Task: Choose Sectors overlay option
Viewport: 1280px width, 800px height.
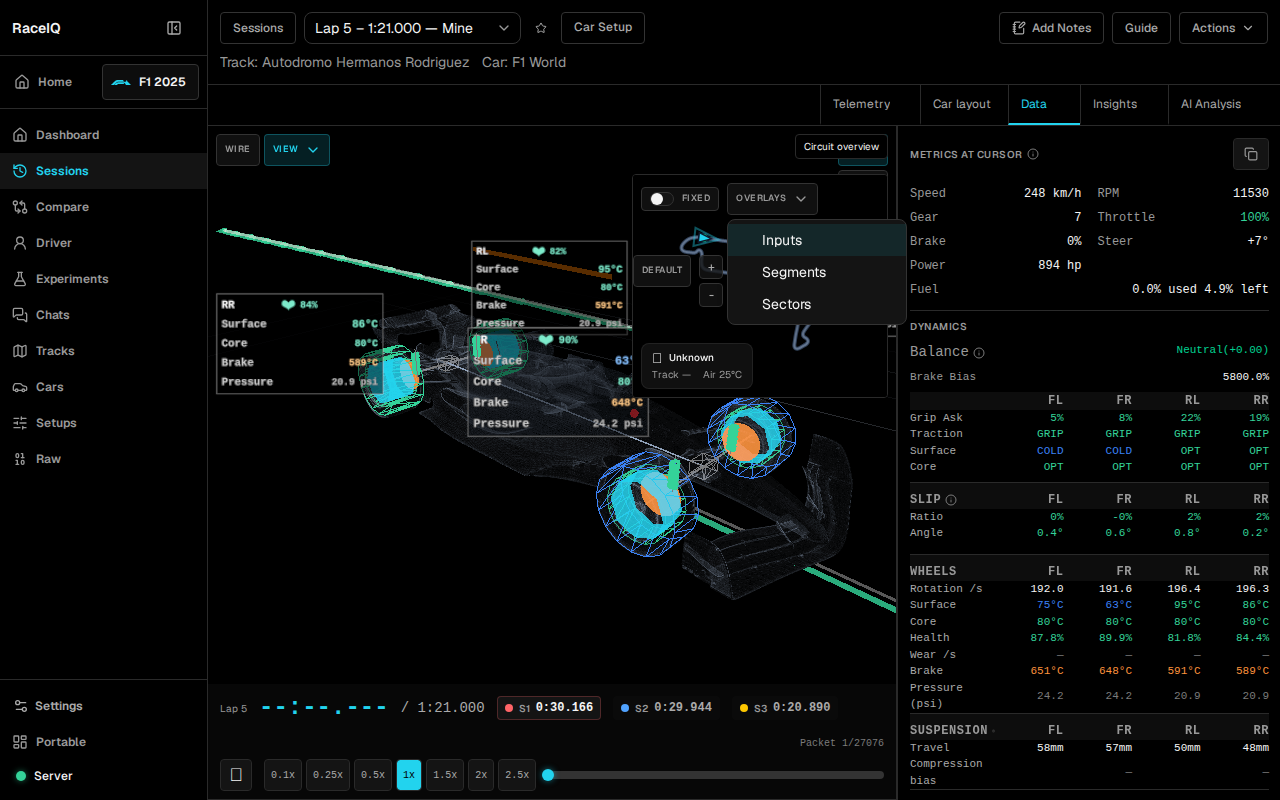Action: coord(817,304)
